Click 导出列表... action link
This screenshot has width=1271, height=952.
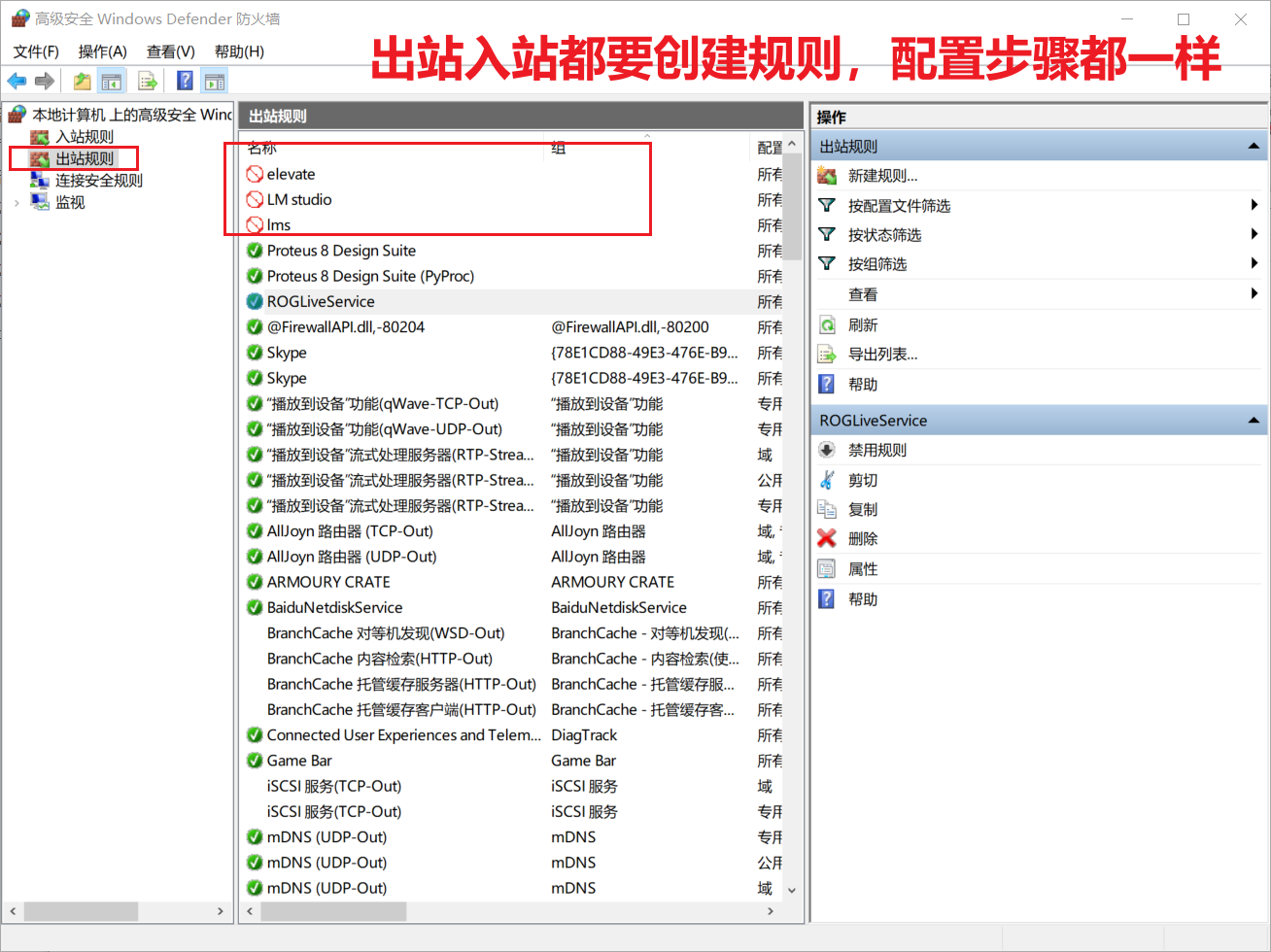coord(882,354)
